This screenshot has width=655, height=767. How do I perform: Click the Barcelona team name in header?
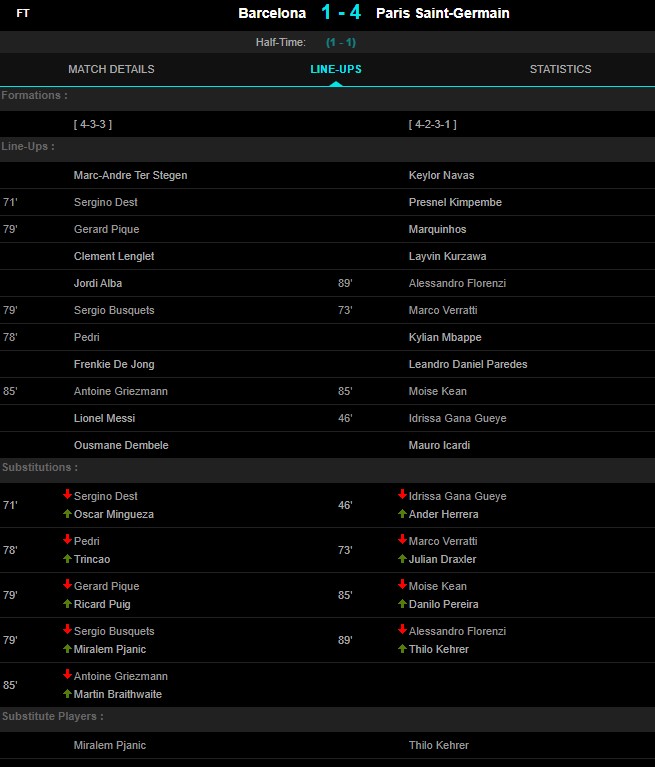point(272,13)
